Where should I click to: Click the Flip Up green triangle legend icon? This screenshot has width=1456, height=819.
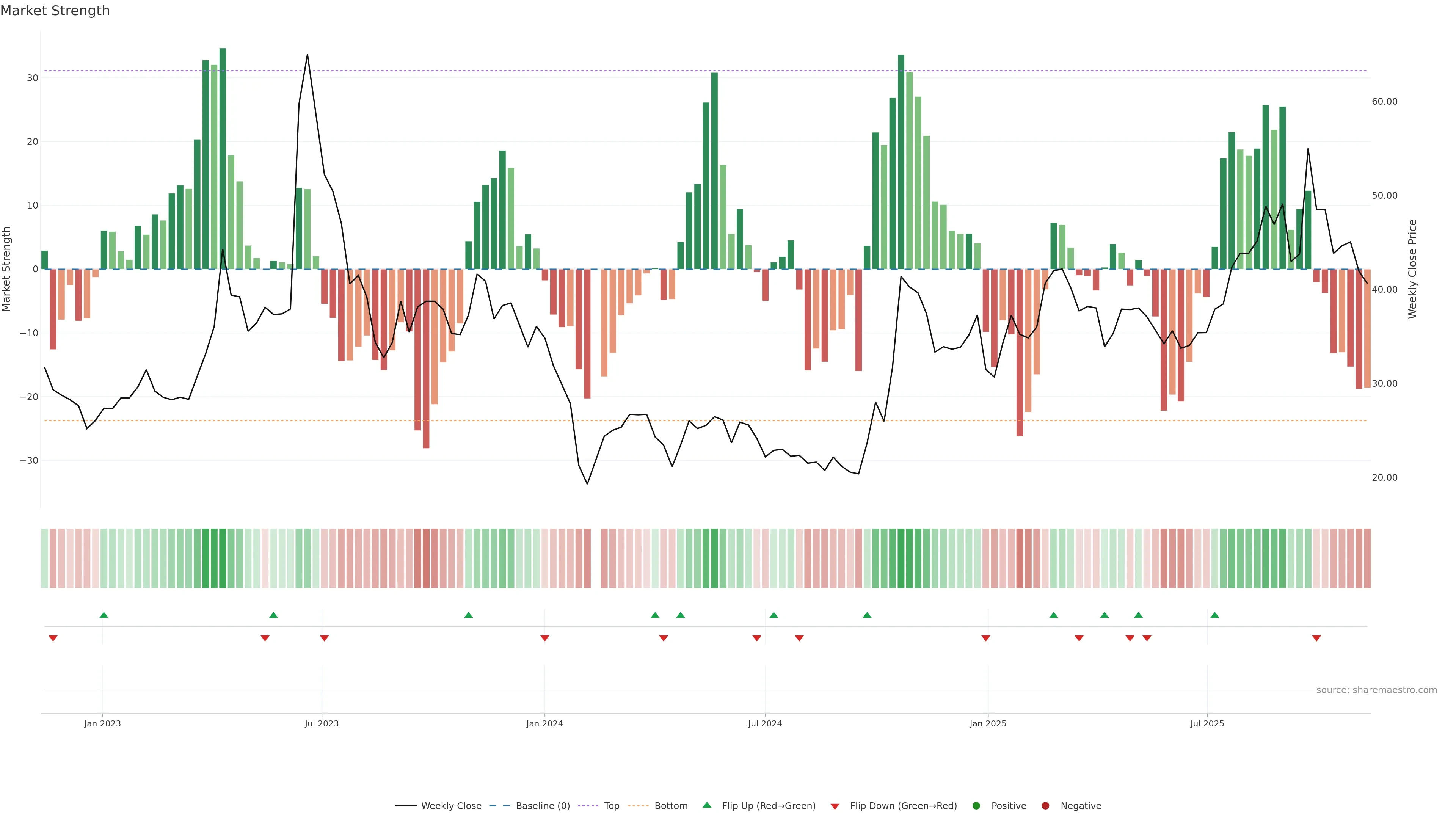(x=706, y=805)
